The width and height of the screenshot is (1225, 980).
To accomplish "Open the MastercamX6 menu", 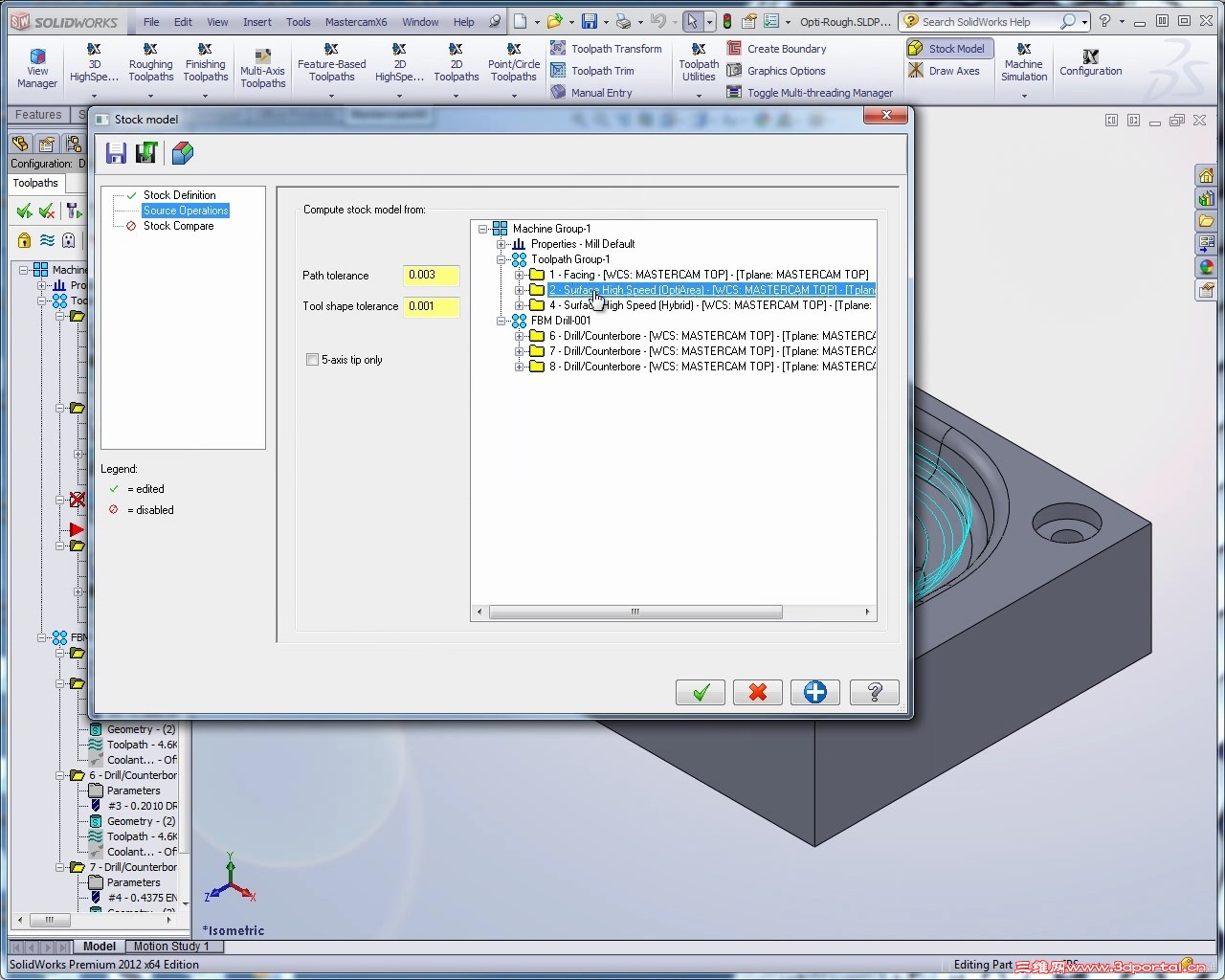I will click(356, 22).
